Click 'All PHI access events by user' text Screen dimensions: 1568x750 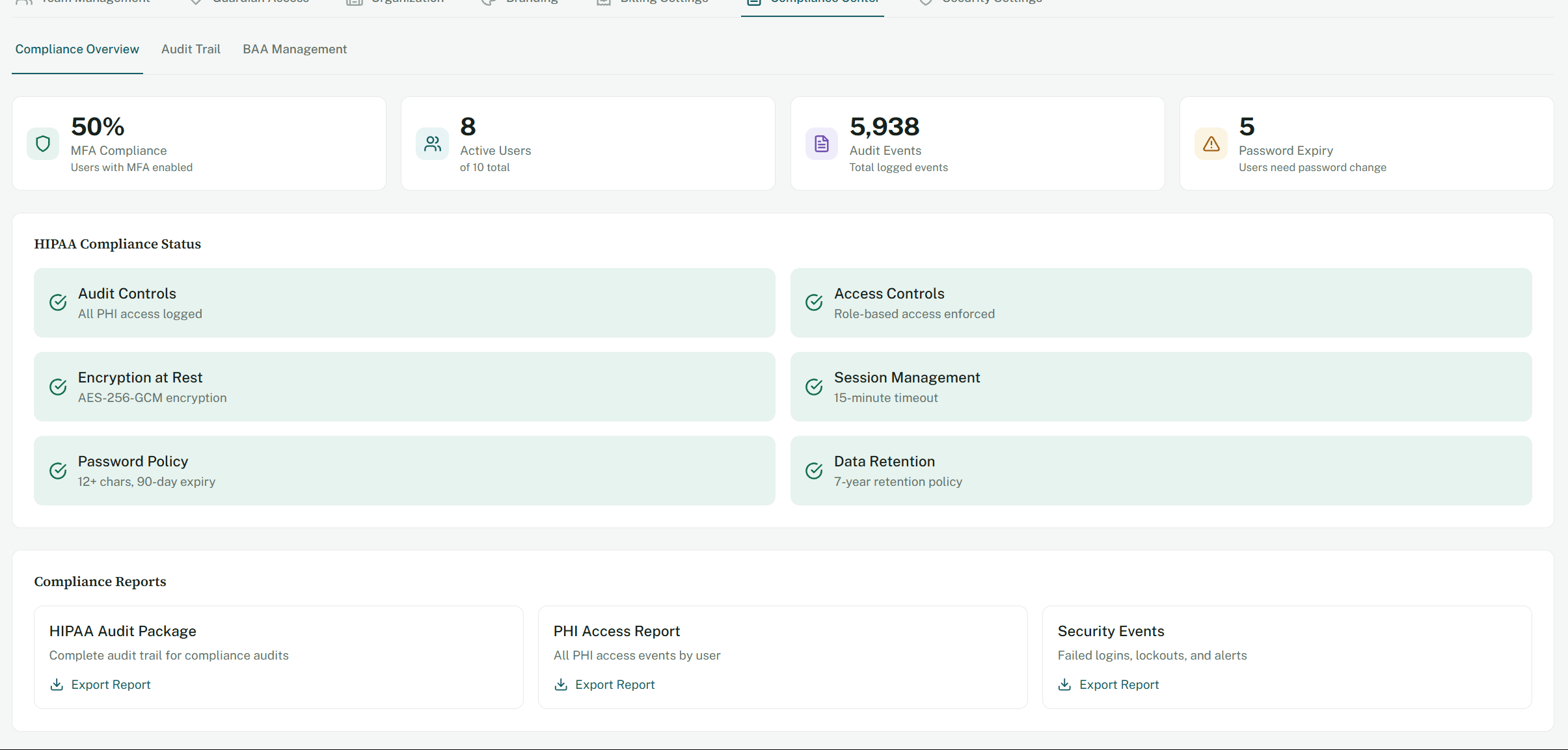tap(636, 655)
